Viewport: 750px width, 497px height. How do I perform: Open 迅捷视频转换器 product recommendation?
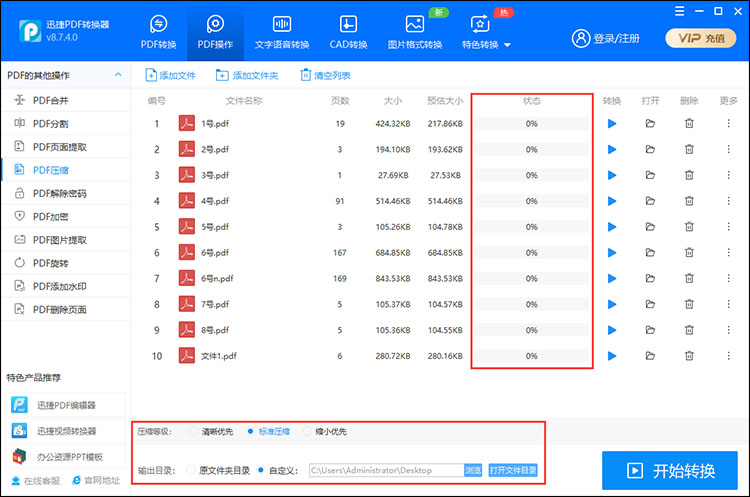click(66, 431)
